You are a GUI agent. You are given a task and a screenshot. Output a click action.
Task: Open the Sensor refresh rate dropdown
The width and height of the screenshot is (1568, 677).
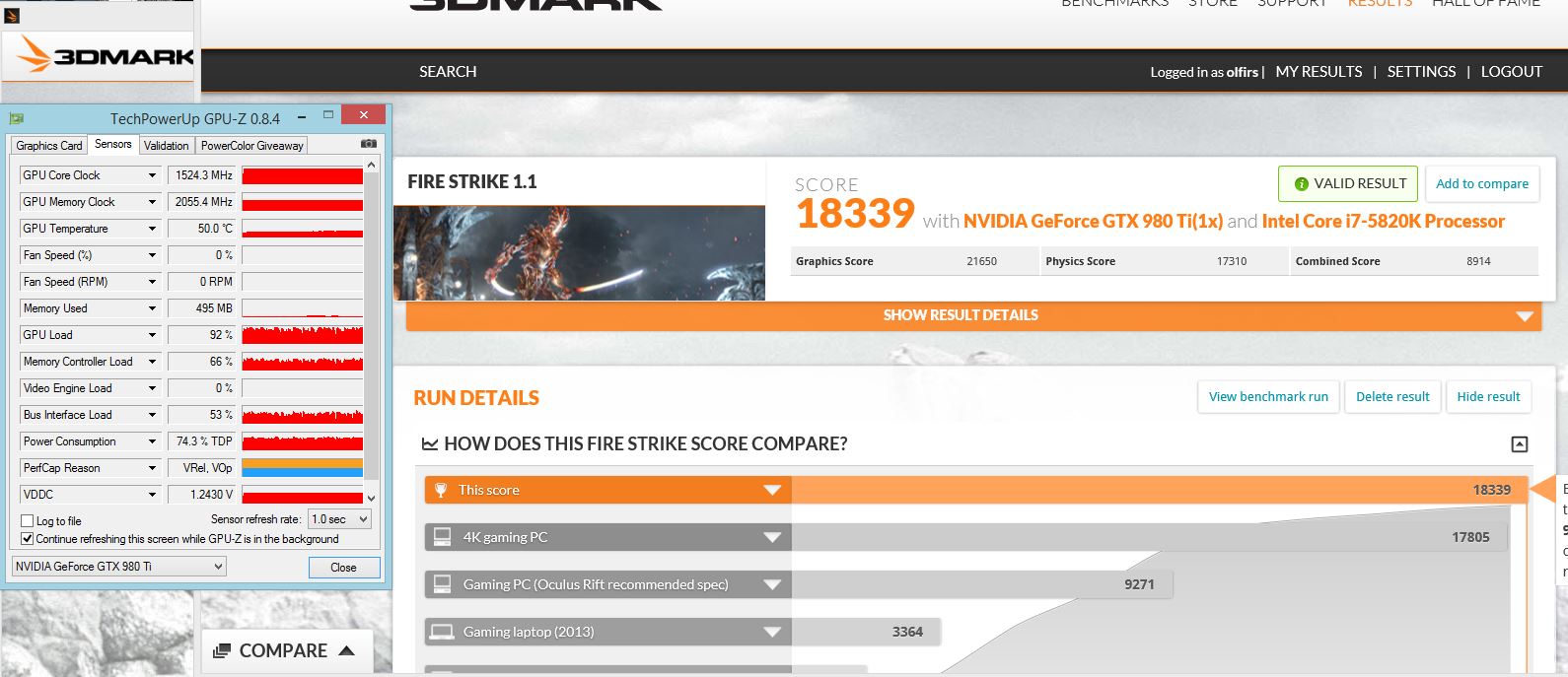pyautogui.click(x=339, y=519)
